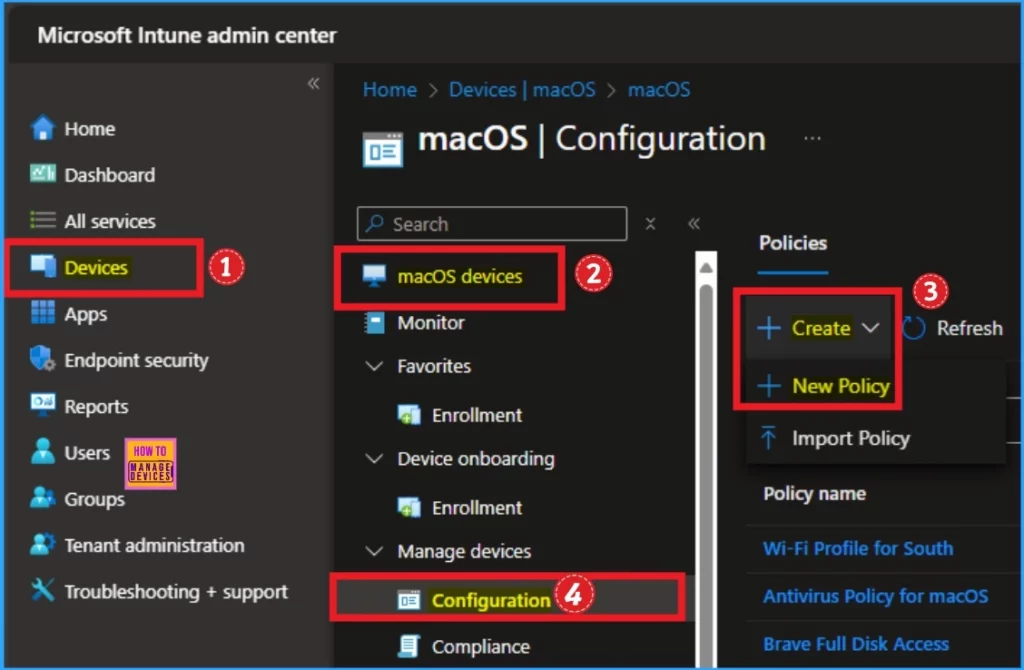Viewport: 1024px width, 670px height.
Task: Open the Reports icon in sidebar
Action: pyautogui.click(x=43, y=404)
